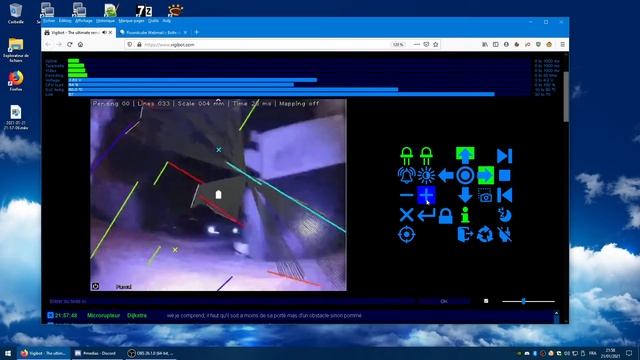
Task: Mute the Vigibot tab audio icon
Action: click(x=104, y=32)
